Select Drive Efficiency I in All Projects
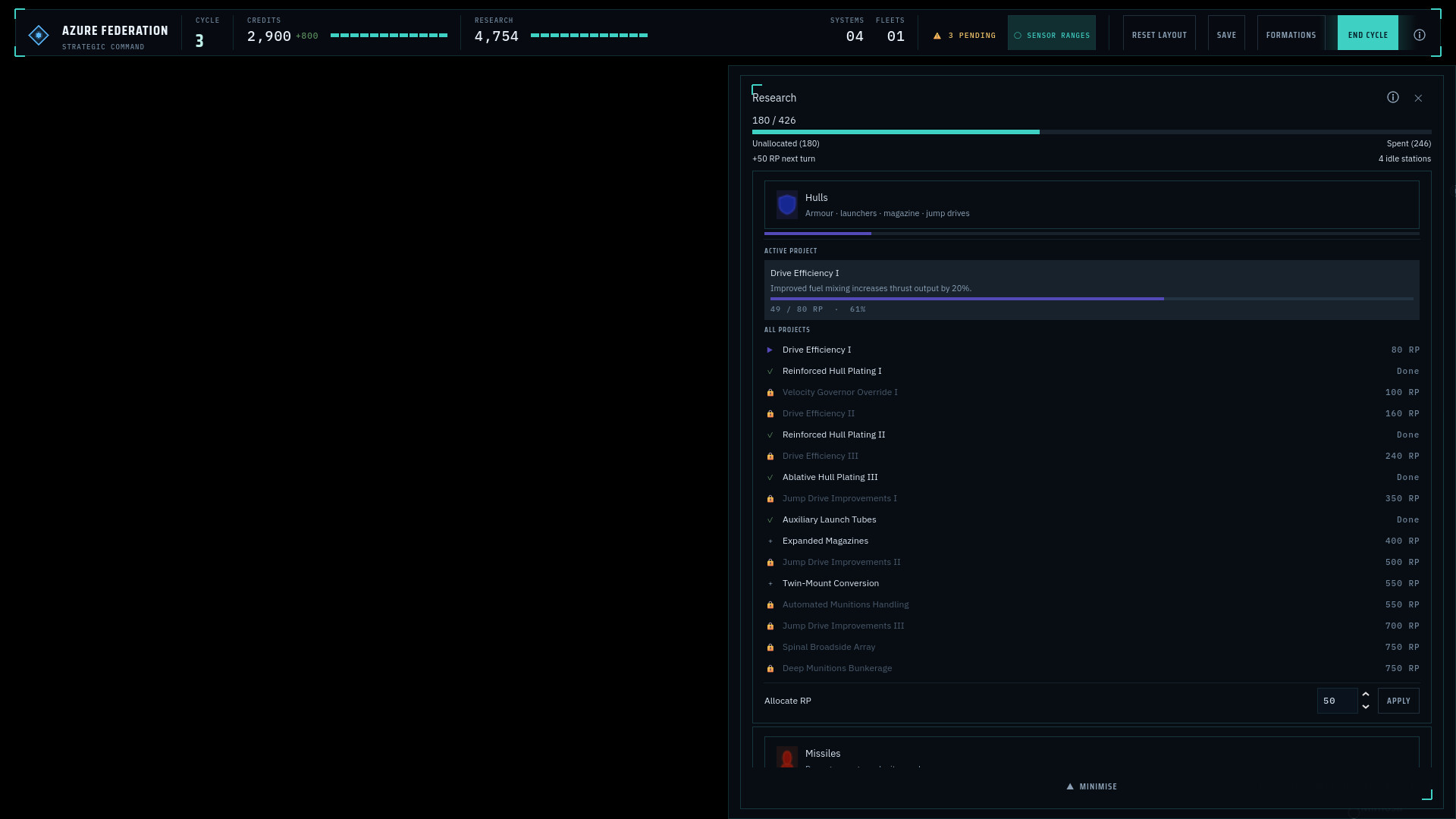 coord(1091,350)
